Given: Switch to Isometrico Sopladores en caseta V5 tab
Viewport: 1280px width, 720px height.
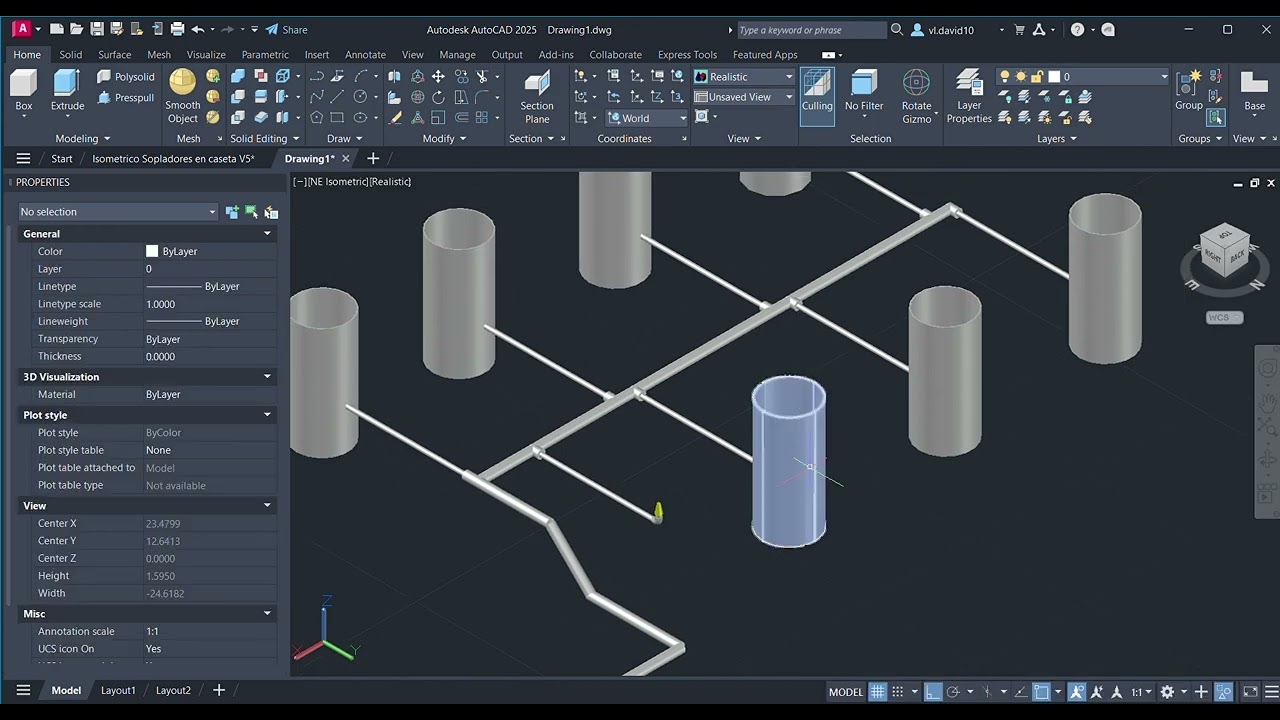Looking at the screenshot, I should point(173,159).
